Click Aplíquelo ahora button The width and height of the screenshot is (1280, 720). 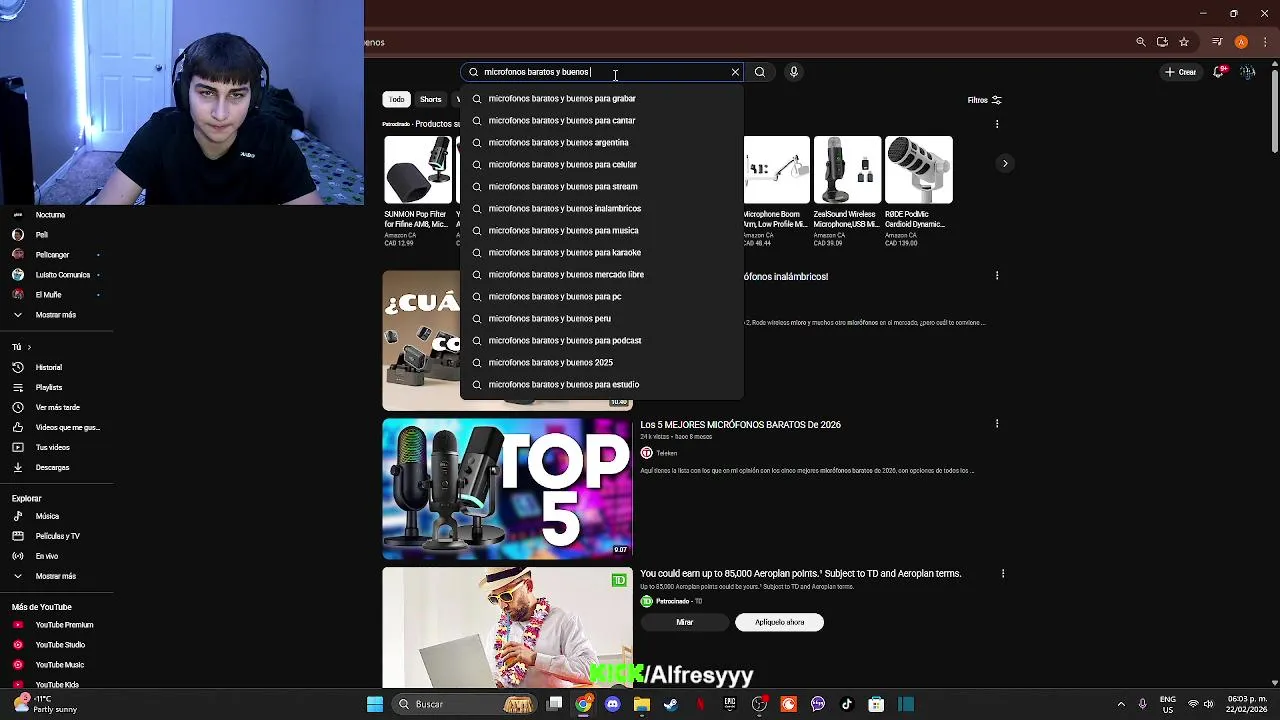779,622
